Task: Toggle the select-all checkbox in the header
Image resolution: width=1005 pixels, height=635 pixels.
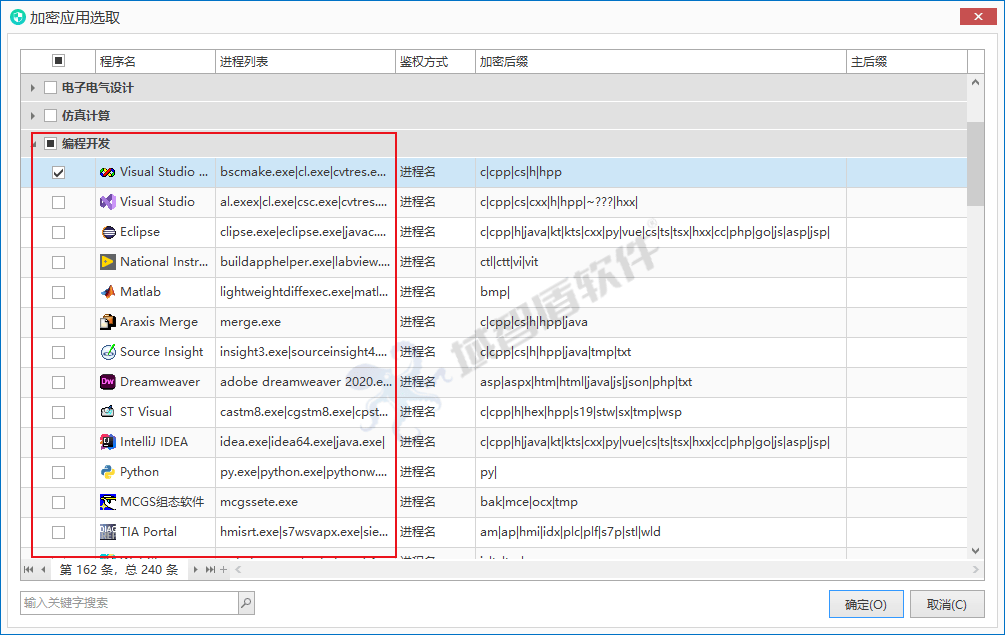Action: (x=58, y=61)
